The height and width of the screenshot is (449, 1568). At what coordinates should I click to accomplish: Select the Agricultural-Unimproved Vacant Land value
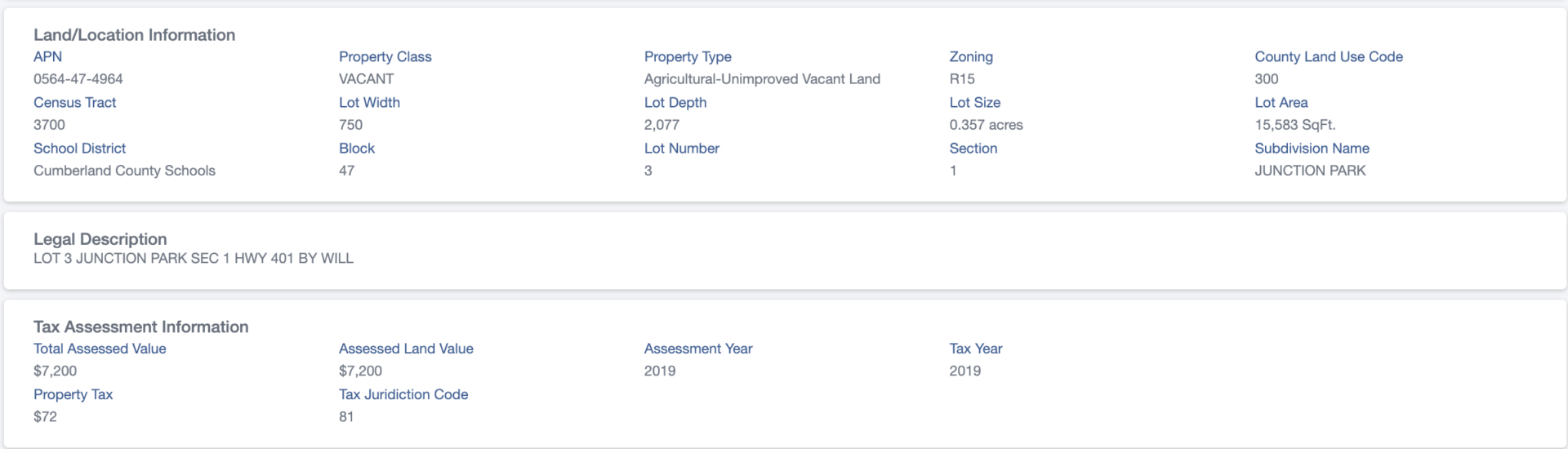point(762,79)
